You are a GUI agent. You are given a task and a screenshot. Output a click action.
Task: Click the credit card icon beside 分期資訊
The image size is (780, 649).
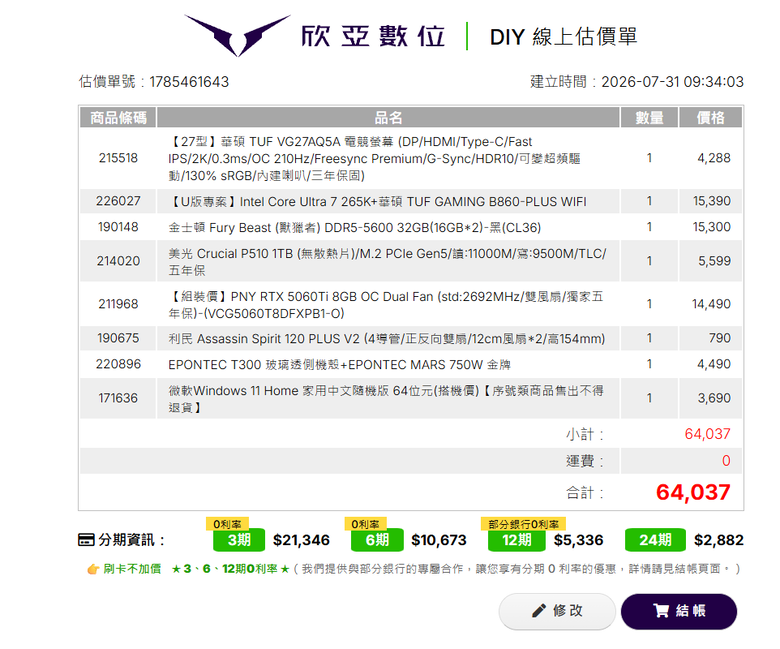86,540
